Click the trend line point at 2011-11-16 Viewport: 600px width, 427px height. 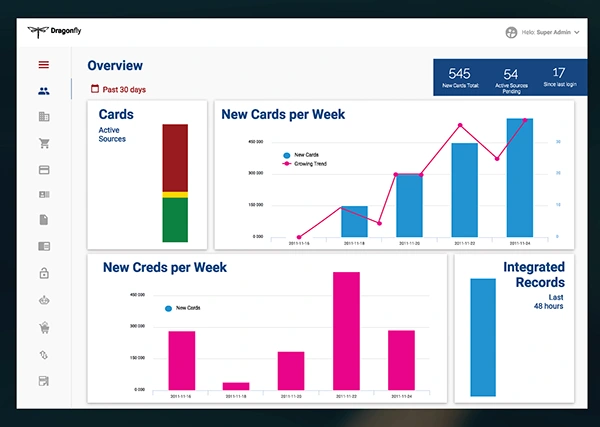pyautogui.click(x=299, y=237)
